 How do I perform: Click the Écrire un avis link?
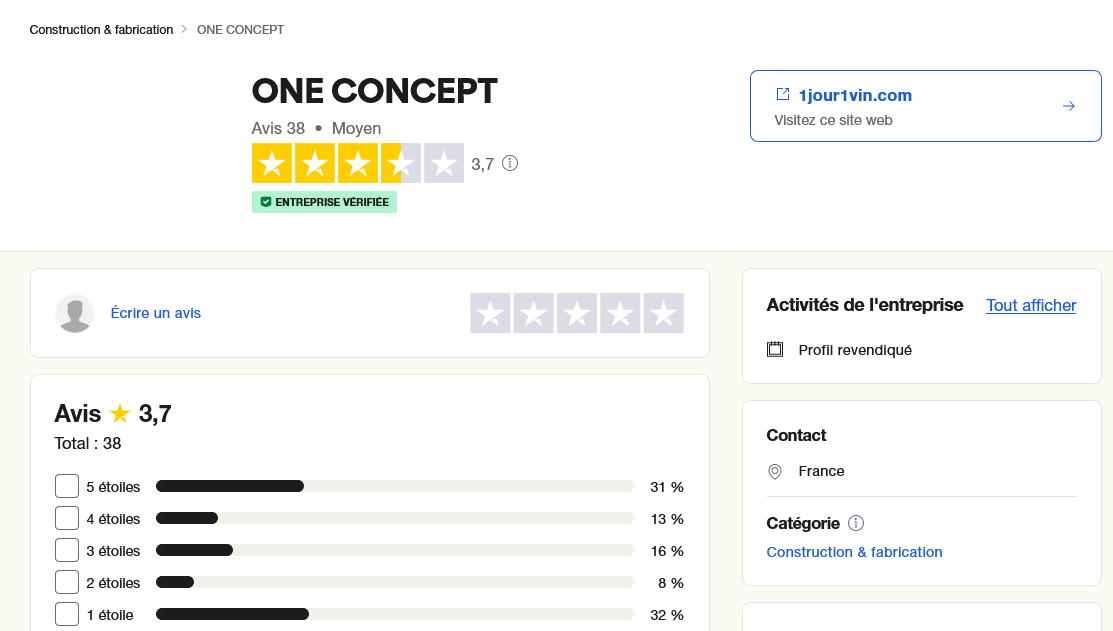pyautogui.click(x=155, y=313)
